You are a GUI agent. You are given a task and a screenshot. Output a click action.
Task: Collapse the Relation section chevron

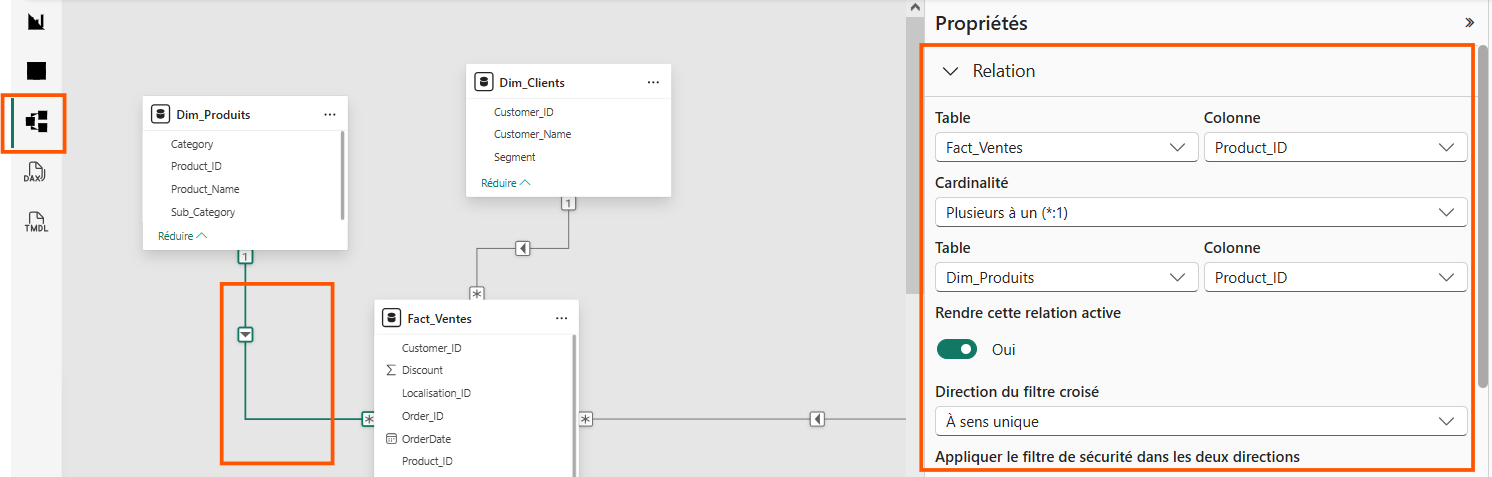point(951,71)
